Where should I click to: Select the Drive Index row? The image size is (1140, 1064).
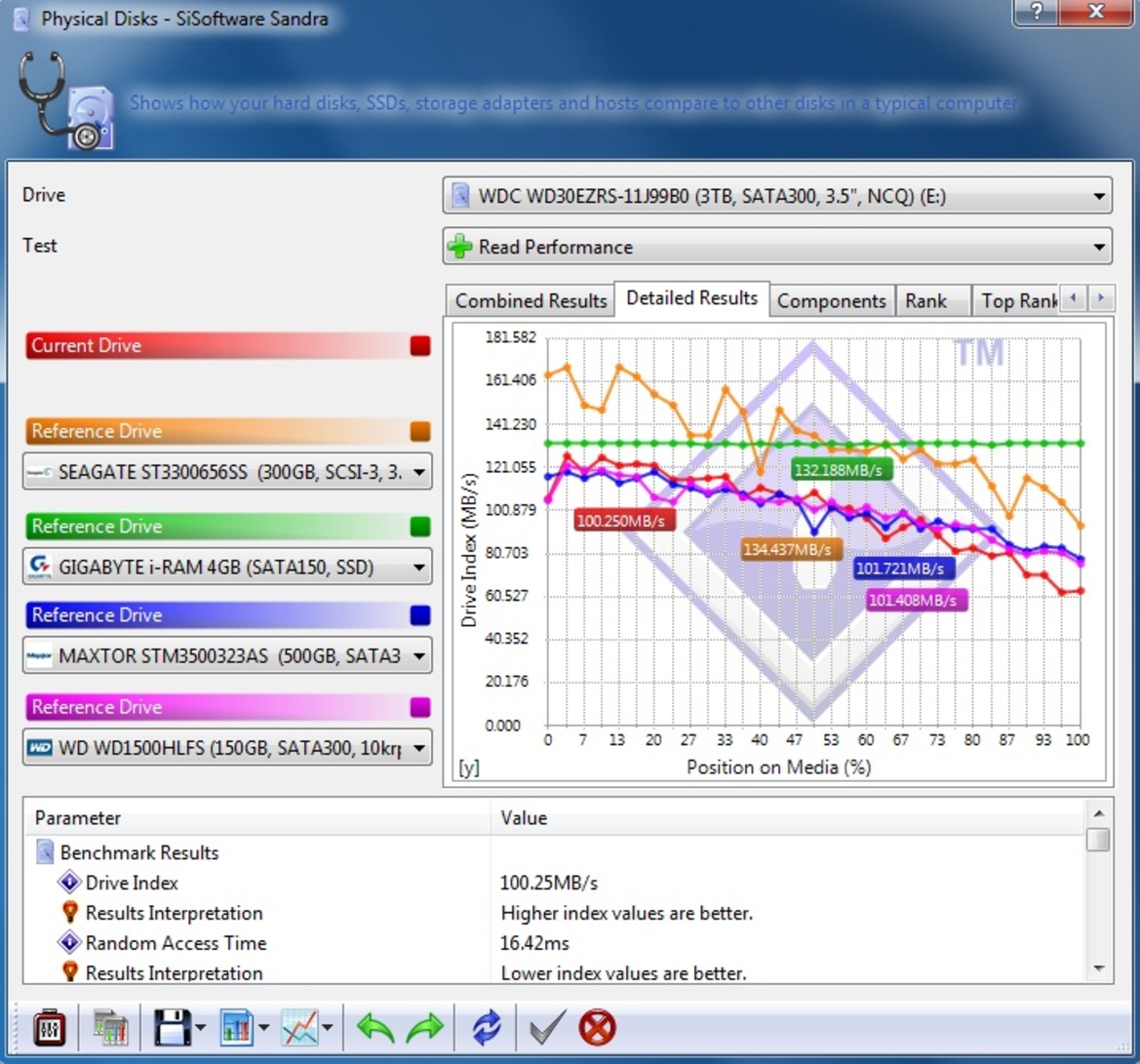[x=556, y=883]
